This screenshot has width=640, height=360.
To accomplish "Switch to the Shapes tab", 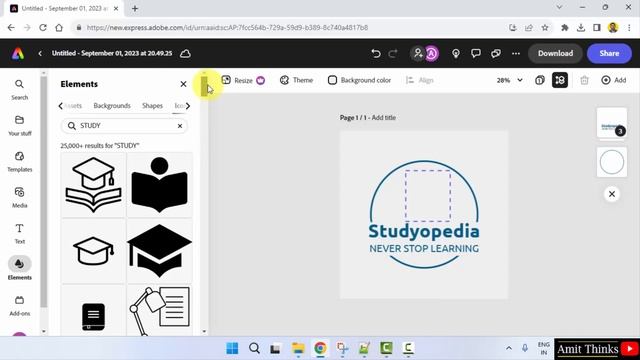I will click(152, 106).
